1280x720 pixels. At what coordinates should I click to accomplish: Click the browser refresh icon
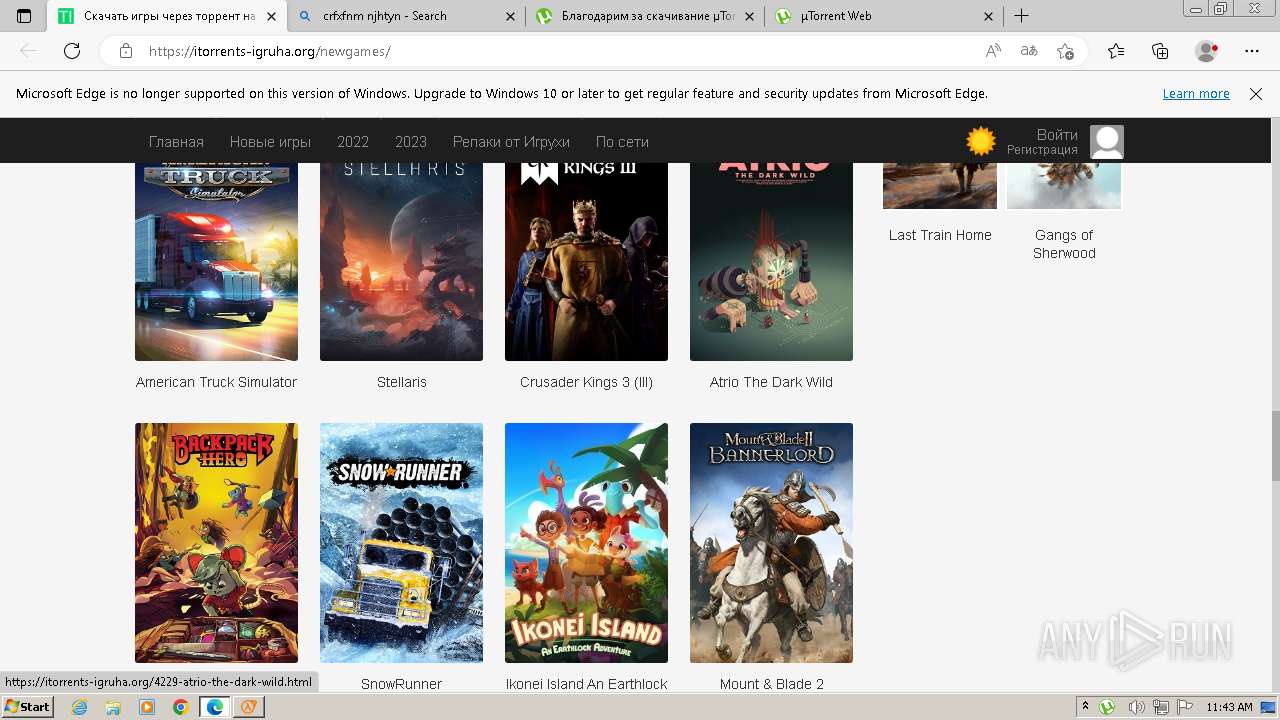[72, 51]
